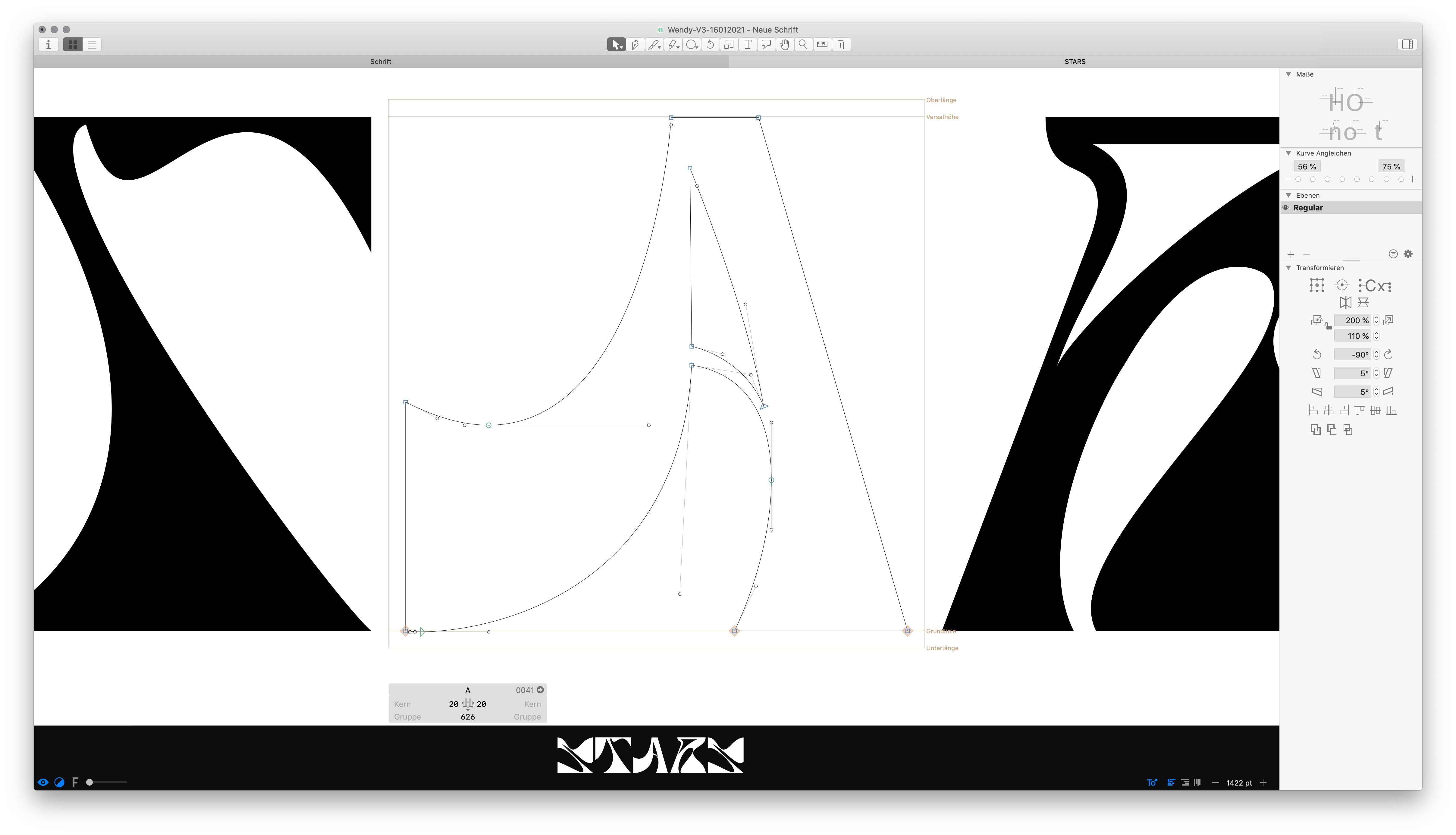The image size is (1456, 835).
Task: Toggle inverted preview colors icon
Action: pyautogui.click(x=59, y=782)
